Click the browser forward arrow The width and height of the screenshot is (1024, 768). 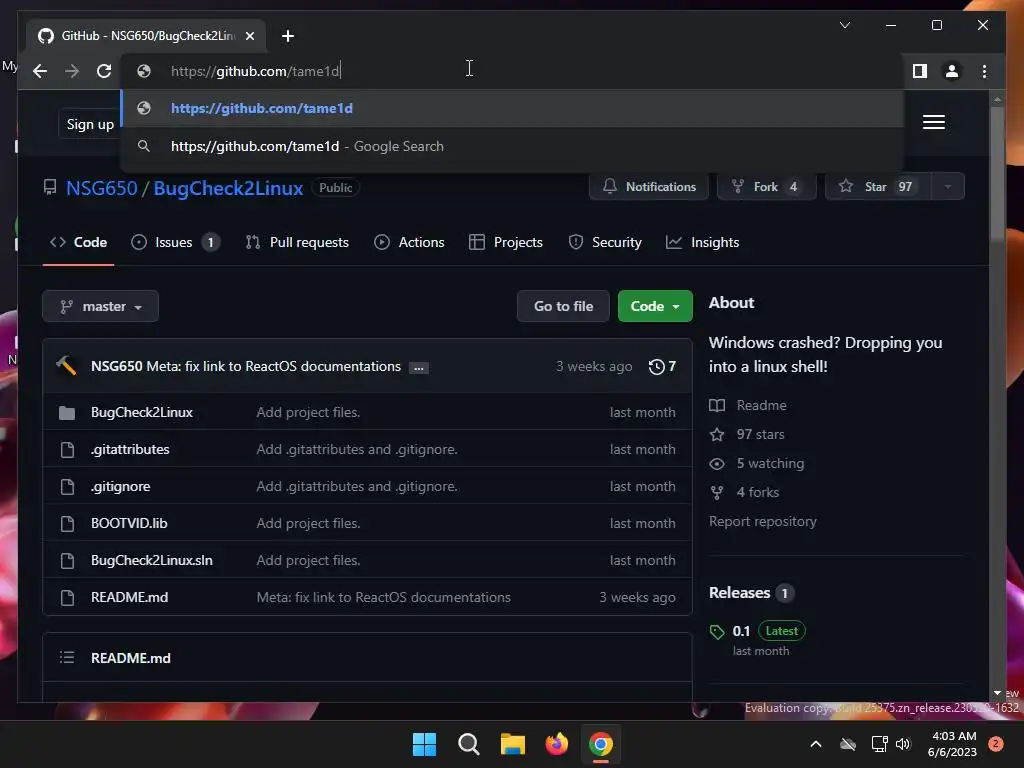click(x=72, y=71)
